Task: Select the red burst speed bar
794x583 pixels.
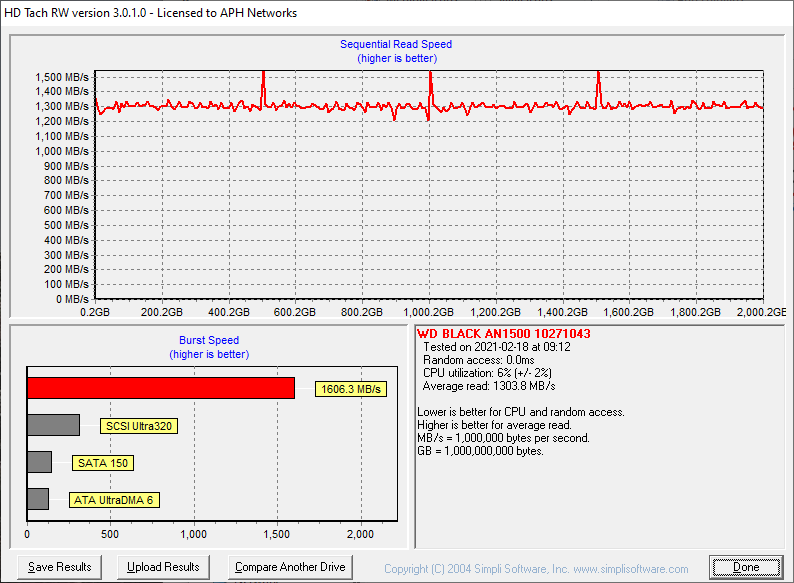Action: click(160, 388)
